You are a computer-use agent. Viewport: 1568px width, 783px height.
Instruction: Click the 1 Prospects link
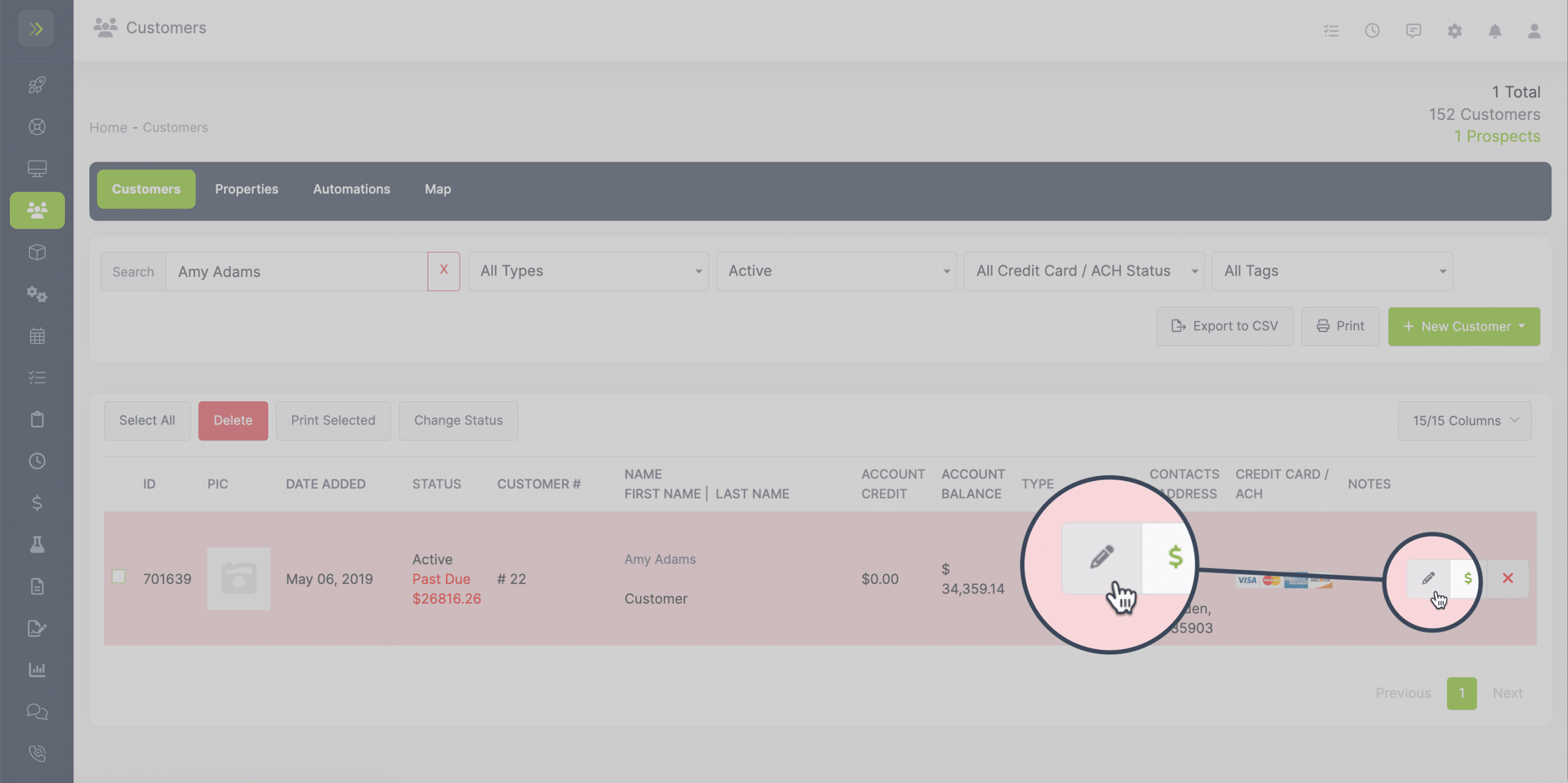point(1497,136)
